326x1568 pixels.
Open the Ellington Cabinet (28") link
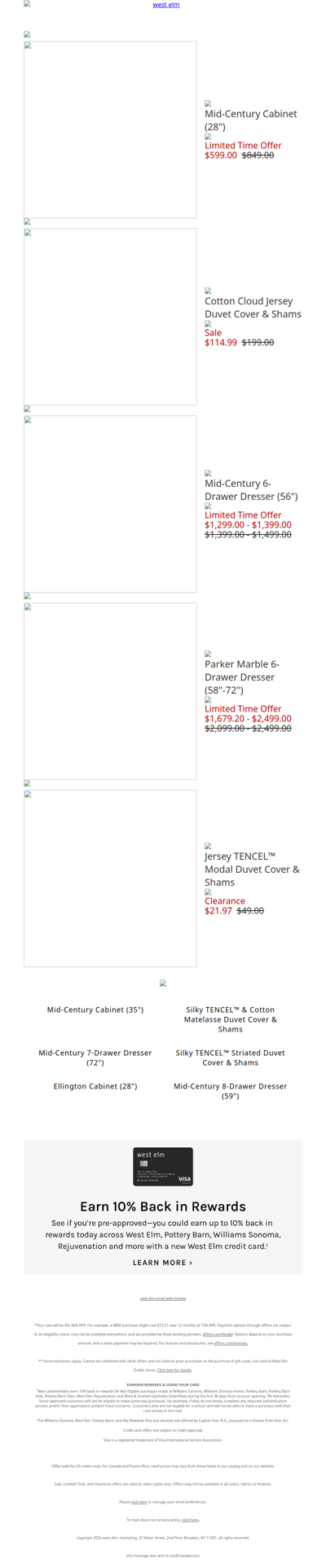pyautogui.click(x=95, y=1086)
